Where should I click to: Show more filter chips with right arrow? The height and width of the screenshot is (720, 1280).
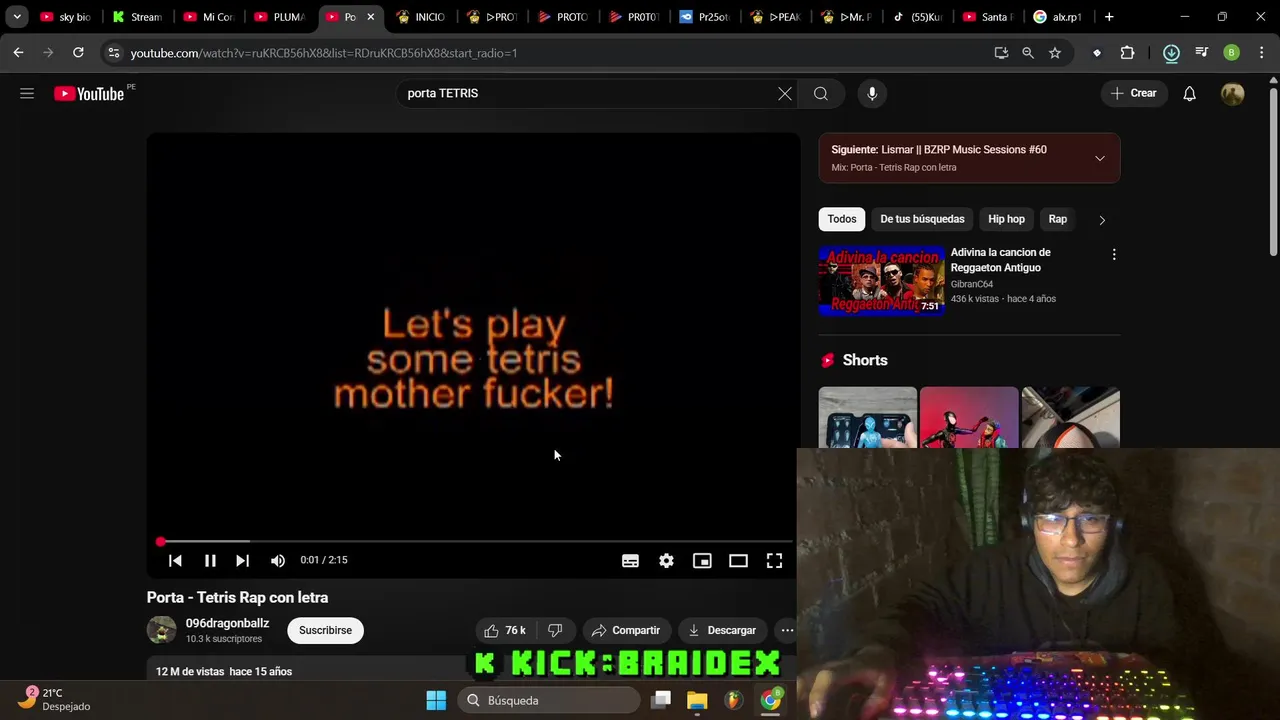click(x=1102, y=220)
